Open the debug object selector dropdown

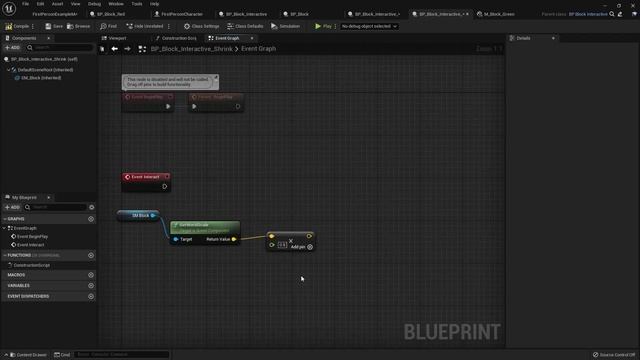tap(369, 26)
